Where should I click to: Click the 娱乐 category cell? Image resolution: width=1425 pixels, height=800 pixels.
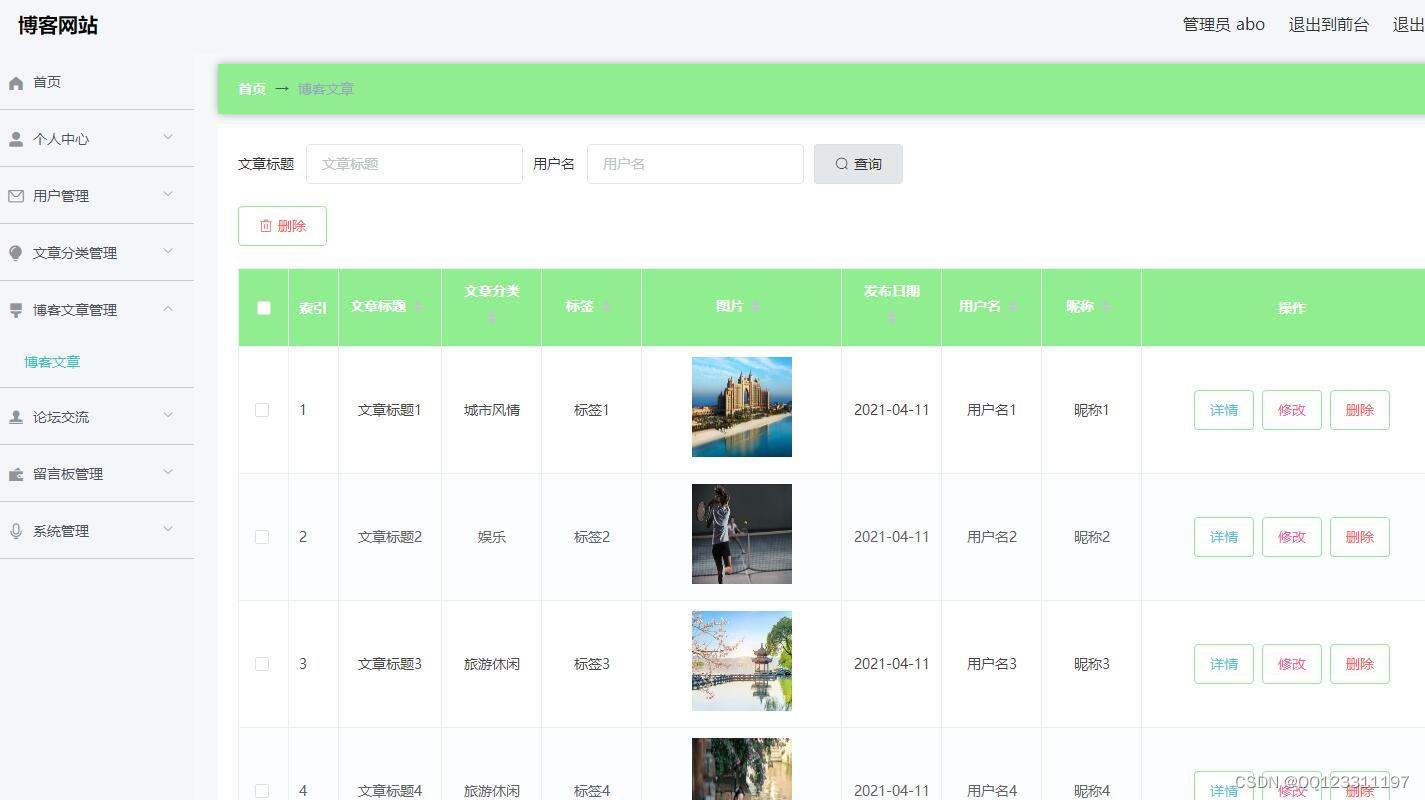tap(492, 537)
